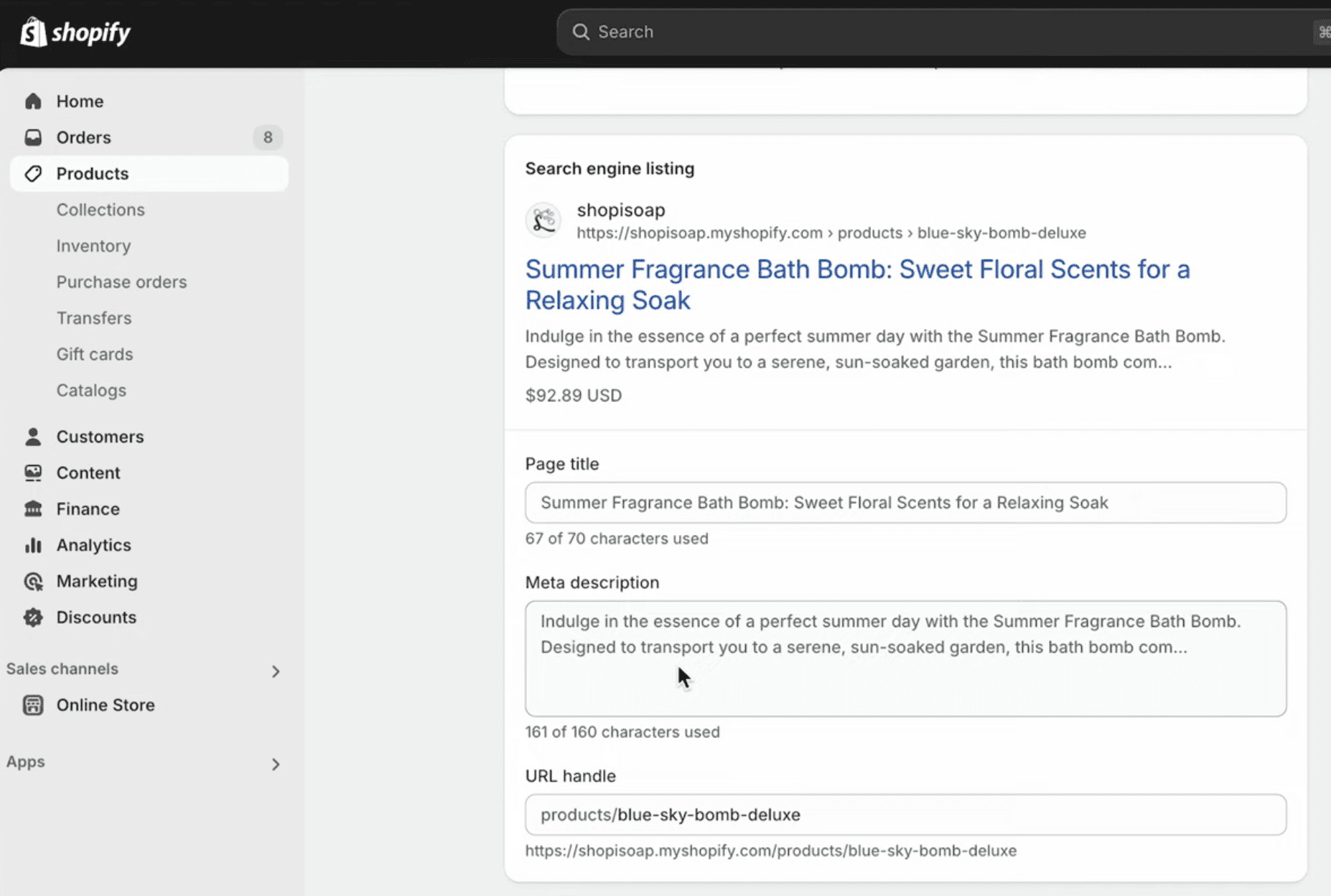Click the Analytics bar chart icon
This screenshot has width=1331, height=896.
33,545
